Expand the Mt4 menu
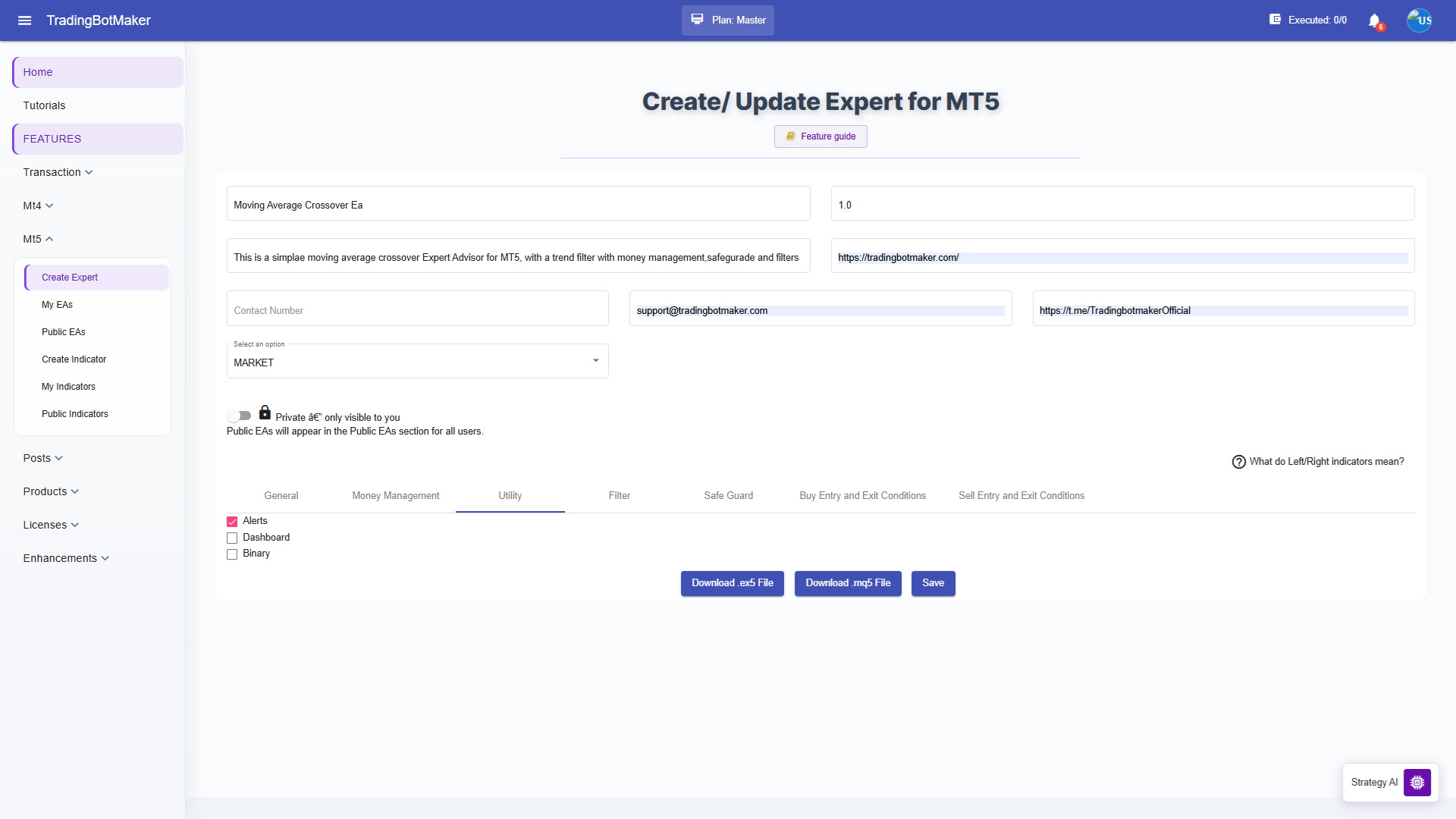This screenshot has width=1456, height=819. pyautogui.click(x=38, y=206)
